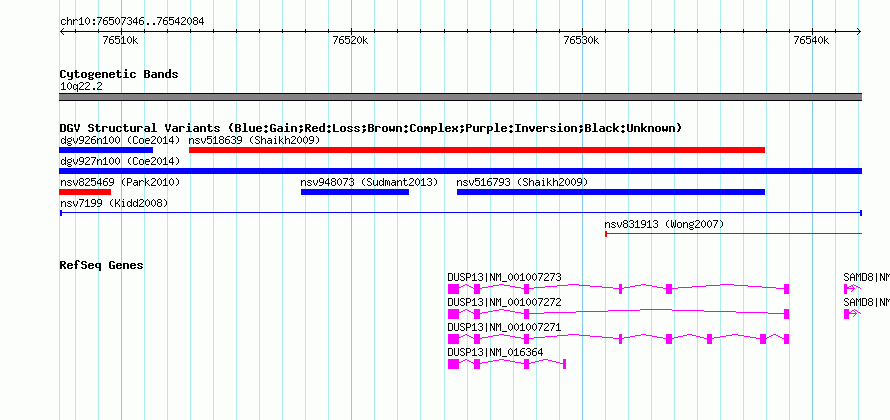Image resolution: width=890 pixels, height=420 pixels.
Task: Click the DGV Structural Variants track title
Action: tap(370, 128)
